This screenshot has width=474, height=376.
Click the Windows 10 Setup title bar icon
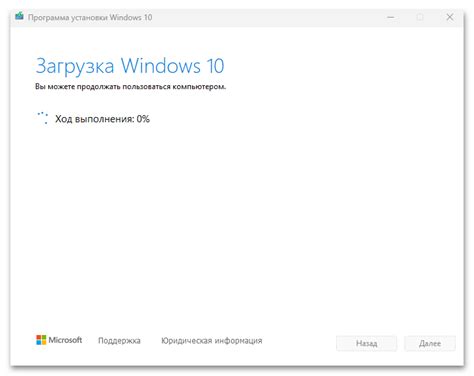[x=19, y=16]
